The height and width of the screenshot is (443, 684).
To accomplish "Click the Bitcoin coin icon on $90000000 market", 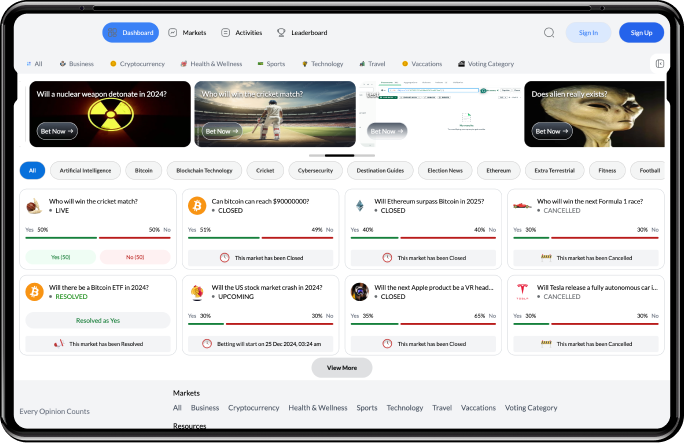I will tap(197, 206).
